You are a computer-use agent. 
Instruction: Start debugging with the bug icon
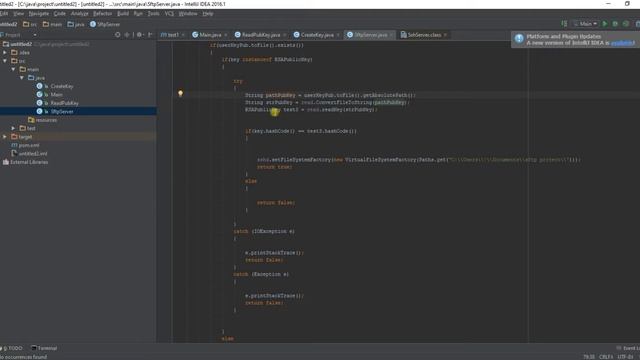tap(615, 24)
